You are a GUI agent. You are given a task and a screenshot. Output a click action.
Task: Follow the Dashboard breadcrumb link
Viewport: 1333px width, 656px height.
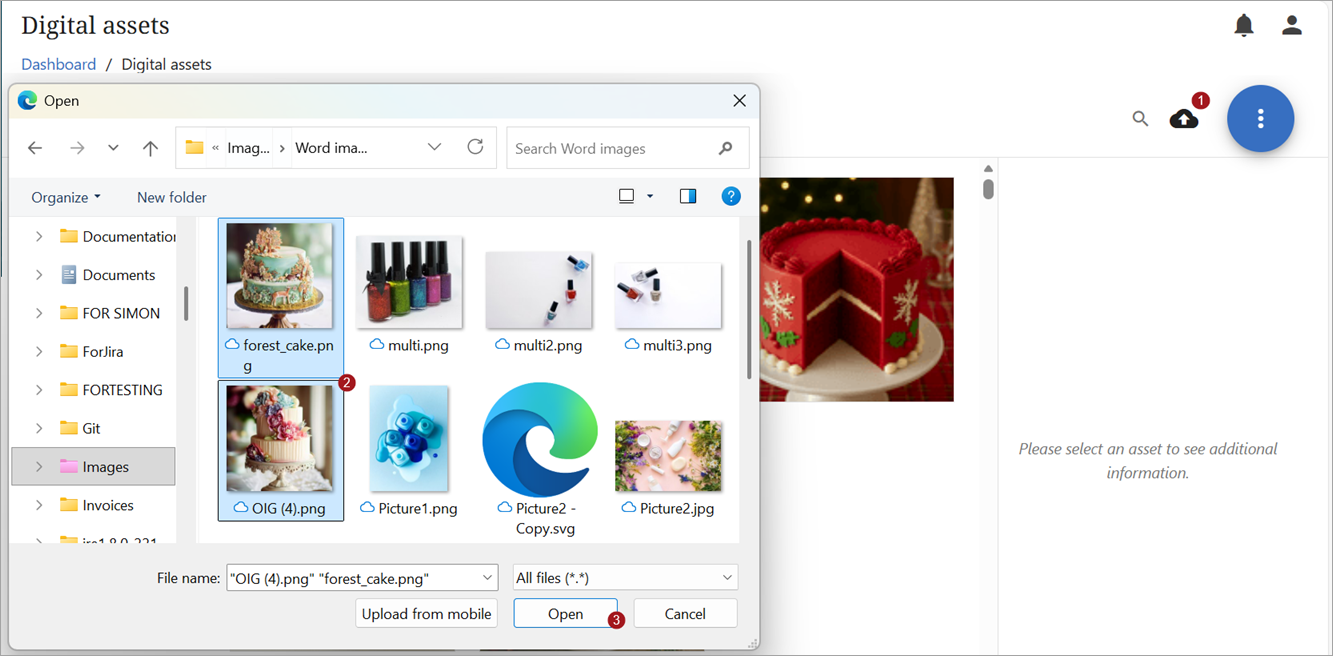click(59, 64)
